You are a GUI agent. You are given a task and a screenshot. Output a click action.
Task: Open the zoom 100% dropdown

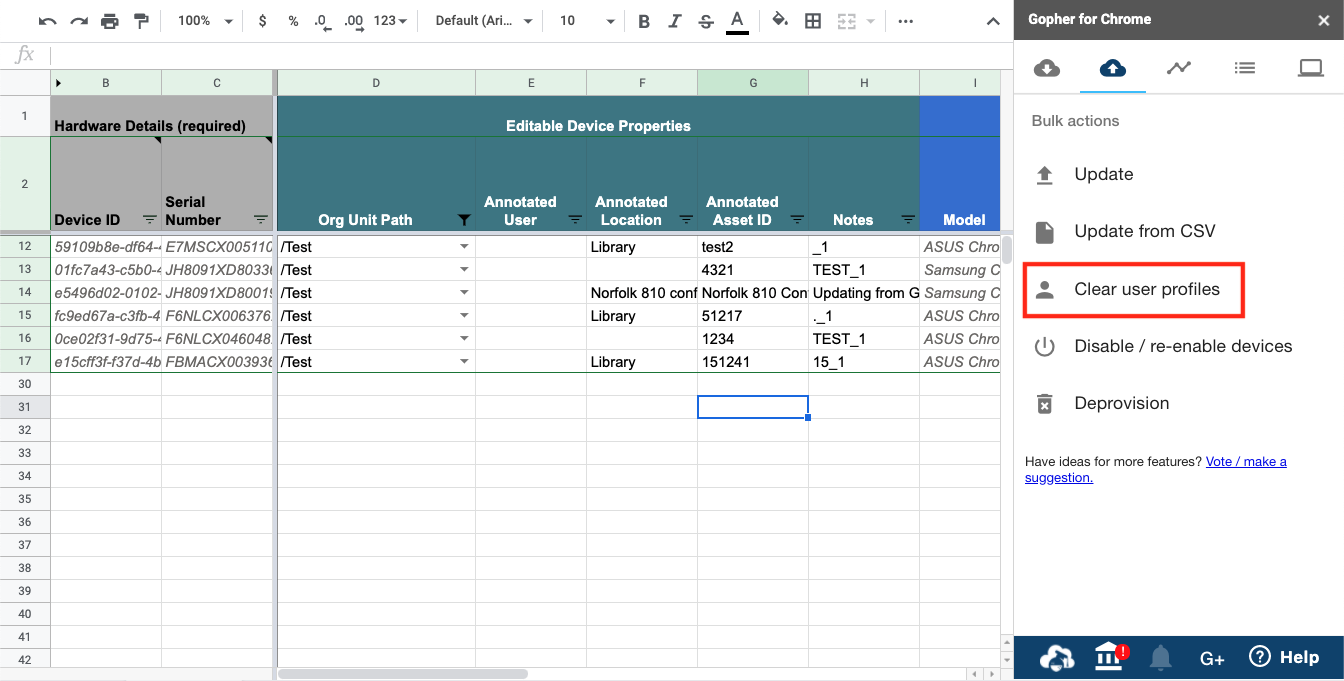click(x=204, y=21)
